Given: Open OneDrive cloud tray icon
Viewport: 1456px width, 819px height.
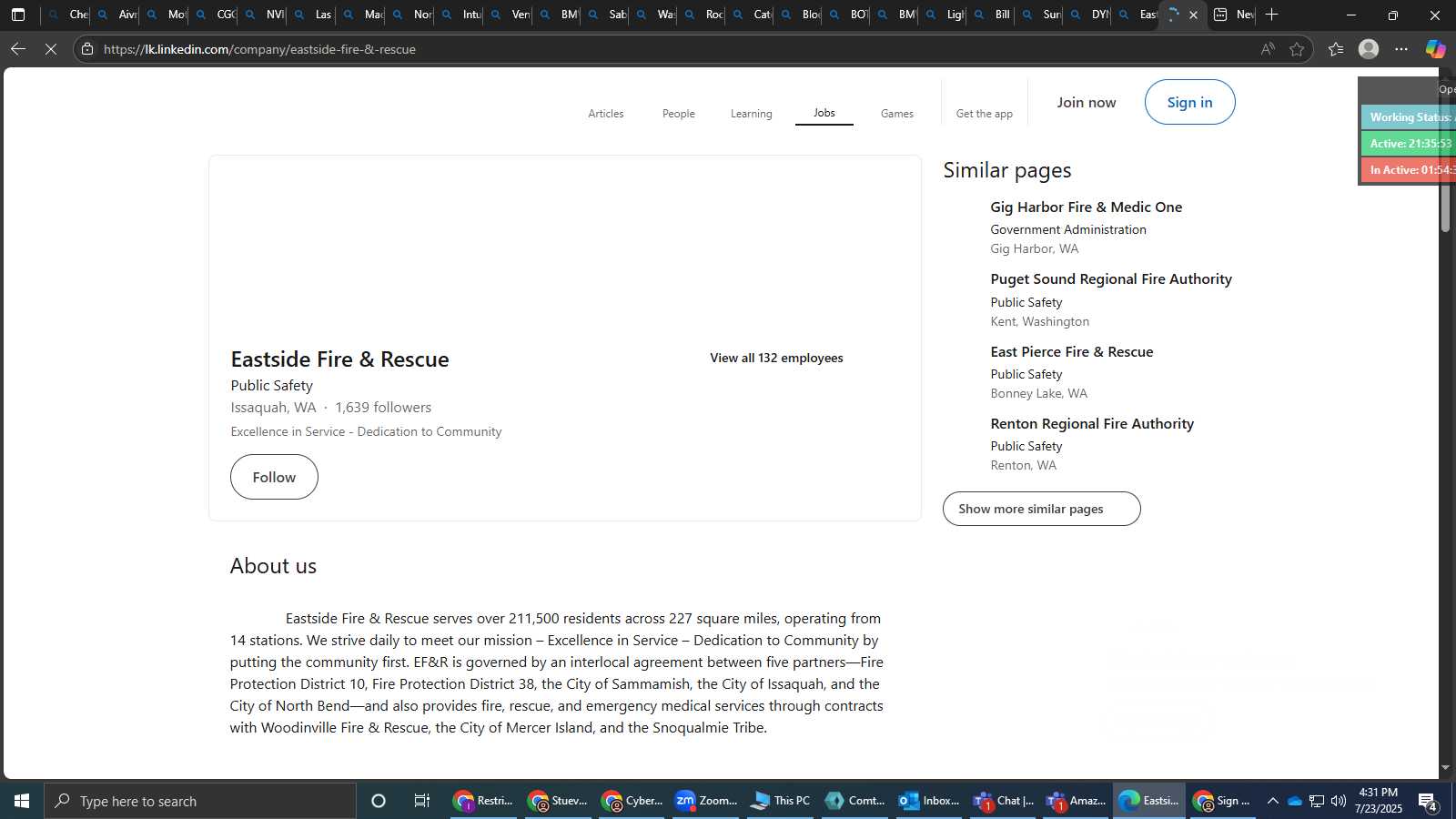Looking at the screenshot, I should pyautogui.click(x=1294, y=801).
